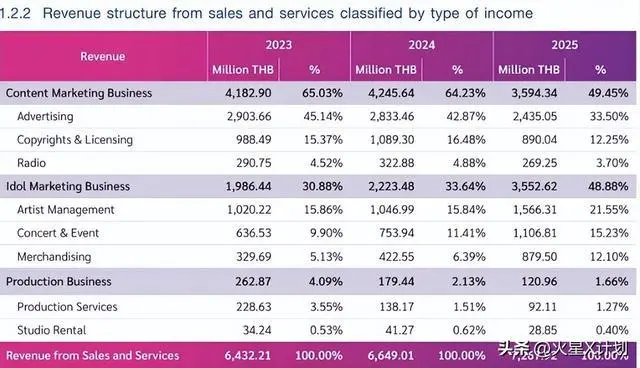Select Idol Marketing Business row label
The width and height of the screenshot is (640, 368).
click(68, 186)
